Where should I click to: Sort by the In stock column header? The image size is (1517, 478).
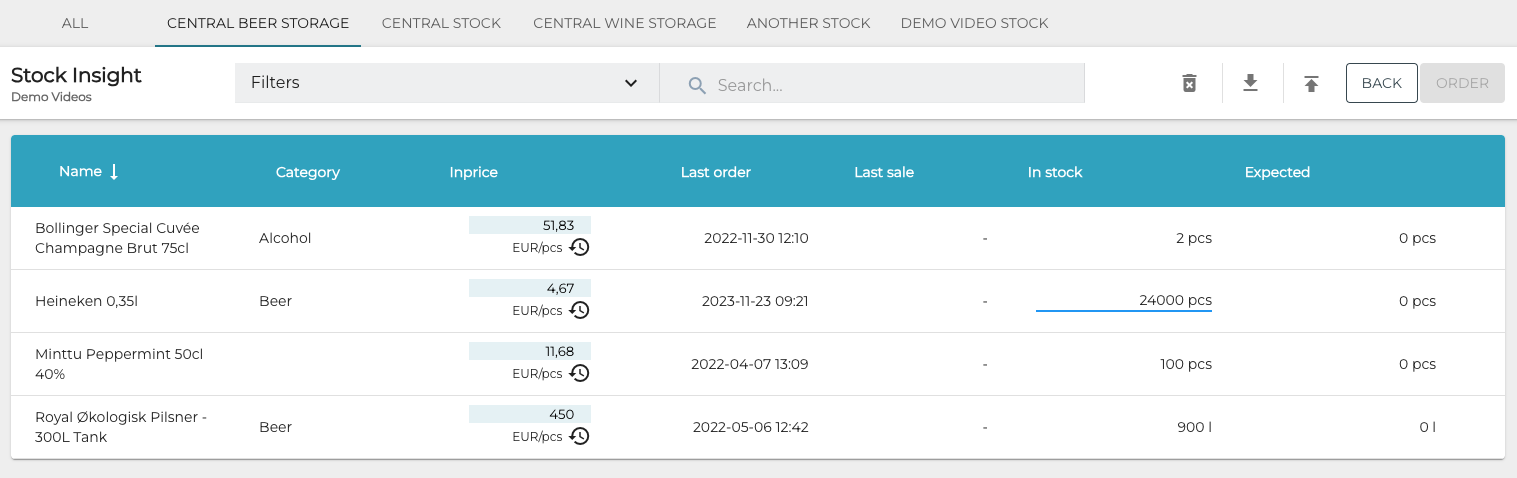(1055, 172)
